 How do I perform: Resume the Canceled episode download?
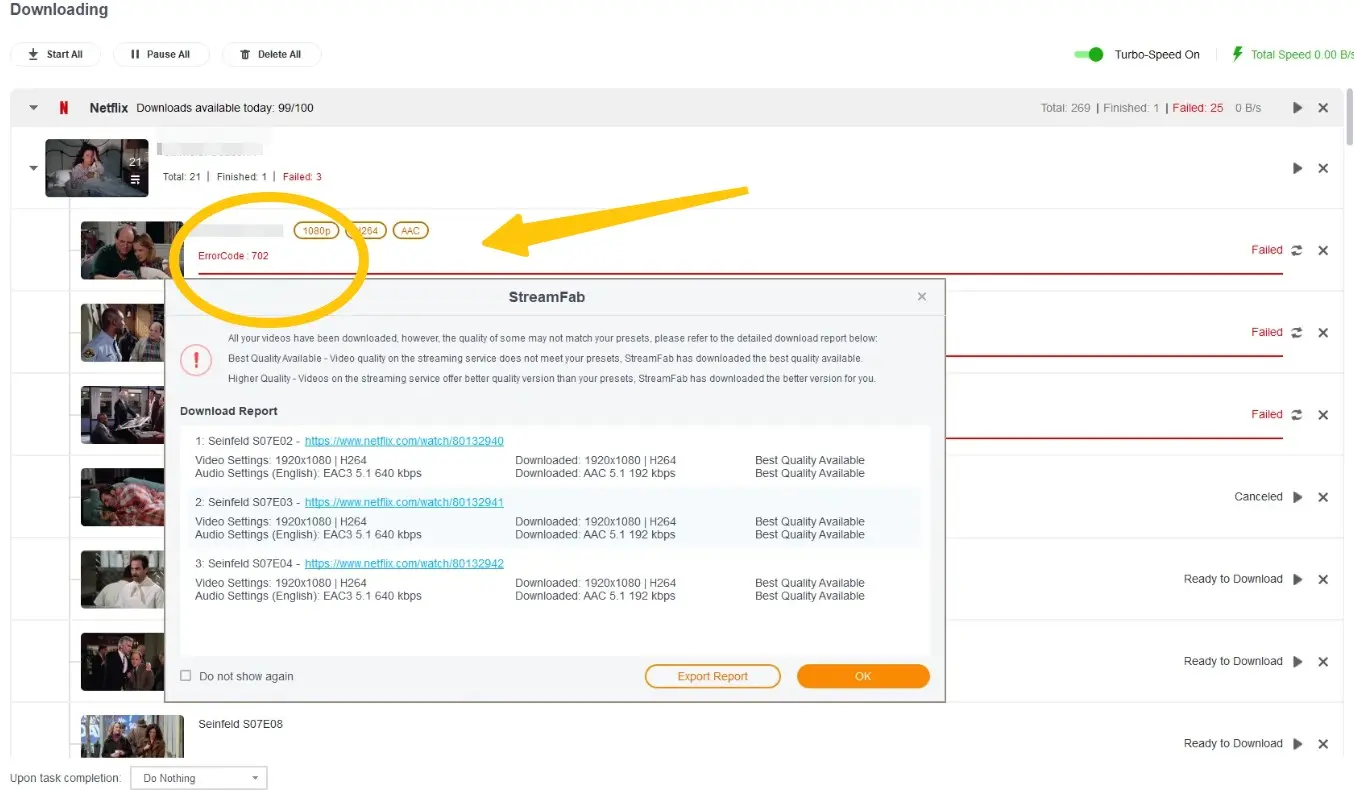pyautogui.click(x=1297, y=497)
